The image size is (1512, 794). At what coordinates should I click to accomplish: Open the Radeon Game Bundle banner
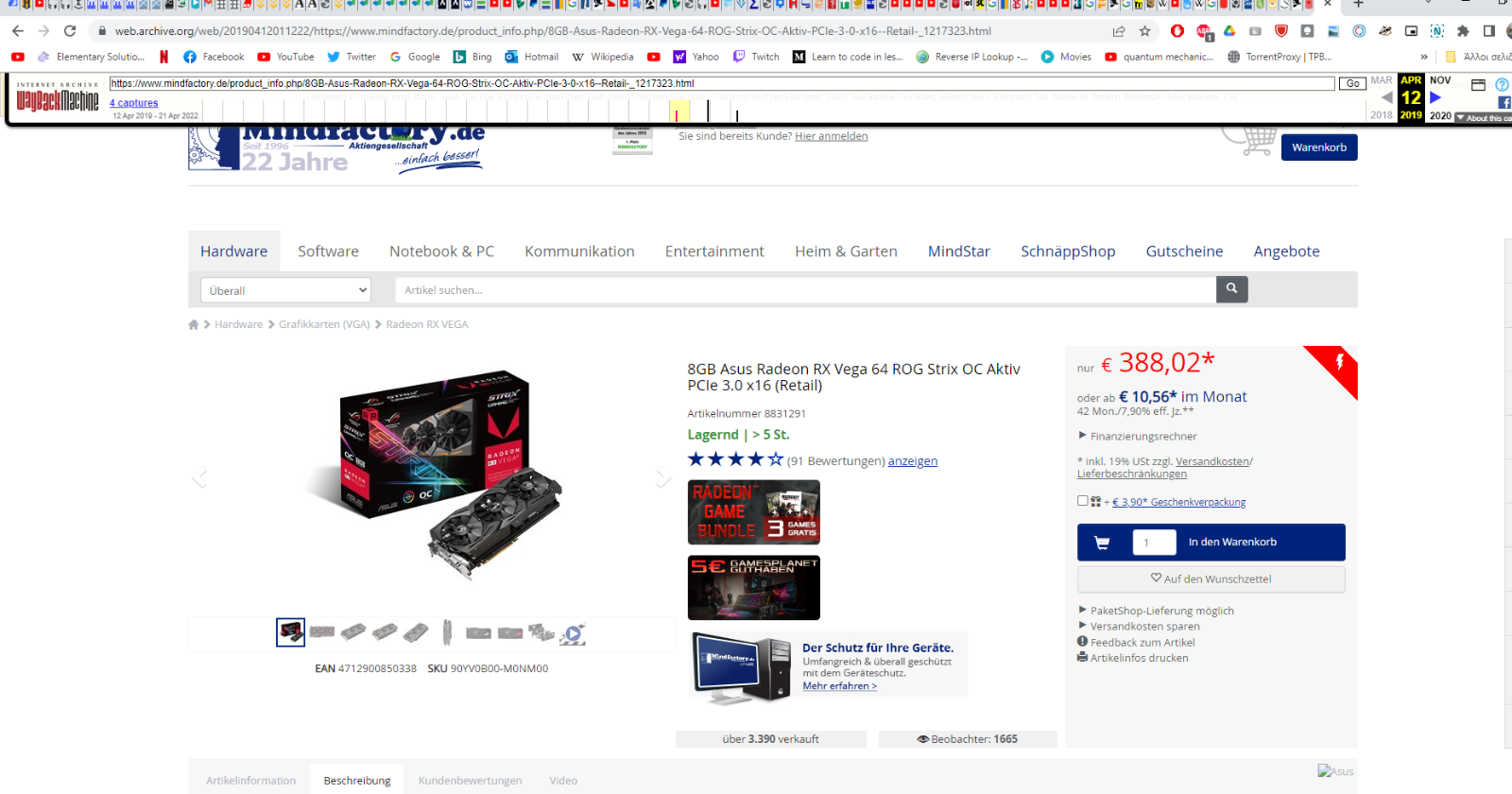tap(753, 512)
